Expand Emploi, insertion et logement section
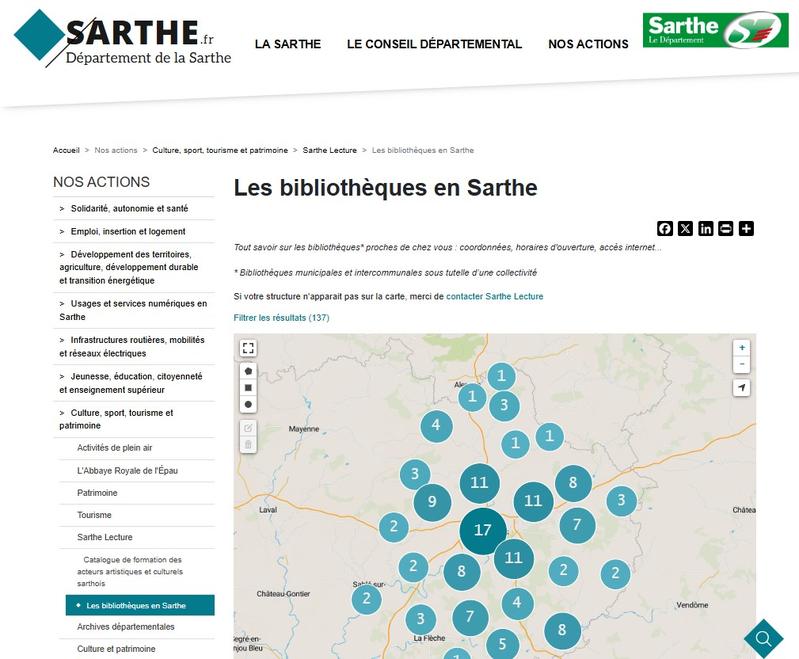Image resolution: width=799 pixels, height=659 pixels. 128,232
